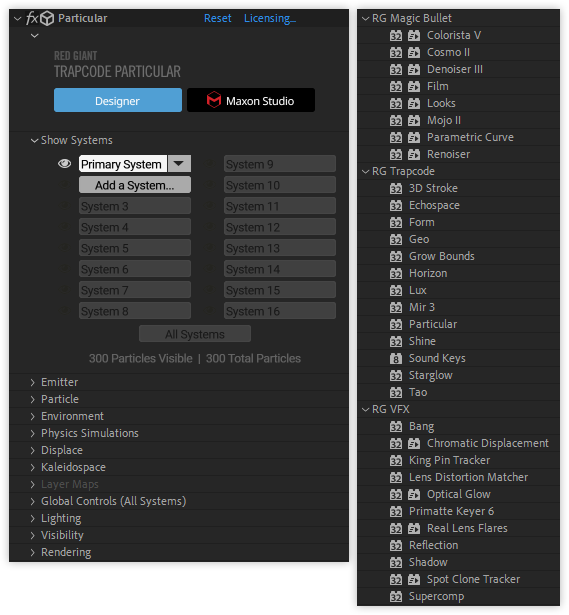The height and width of the screenshot is (615, 569).
Task: Click the 32-bit icon beside 3D Stroke
Action: 396,189
